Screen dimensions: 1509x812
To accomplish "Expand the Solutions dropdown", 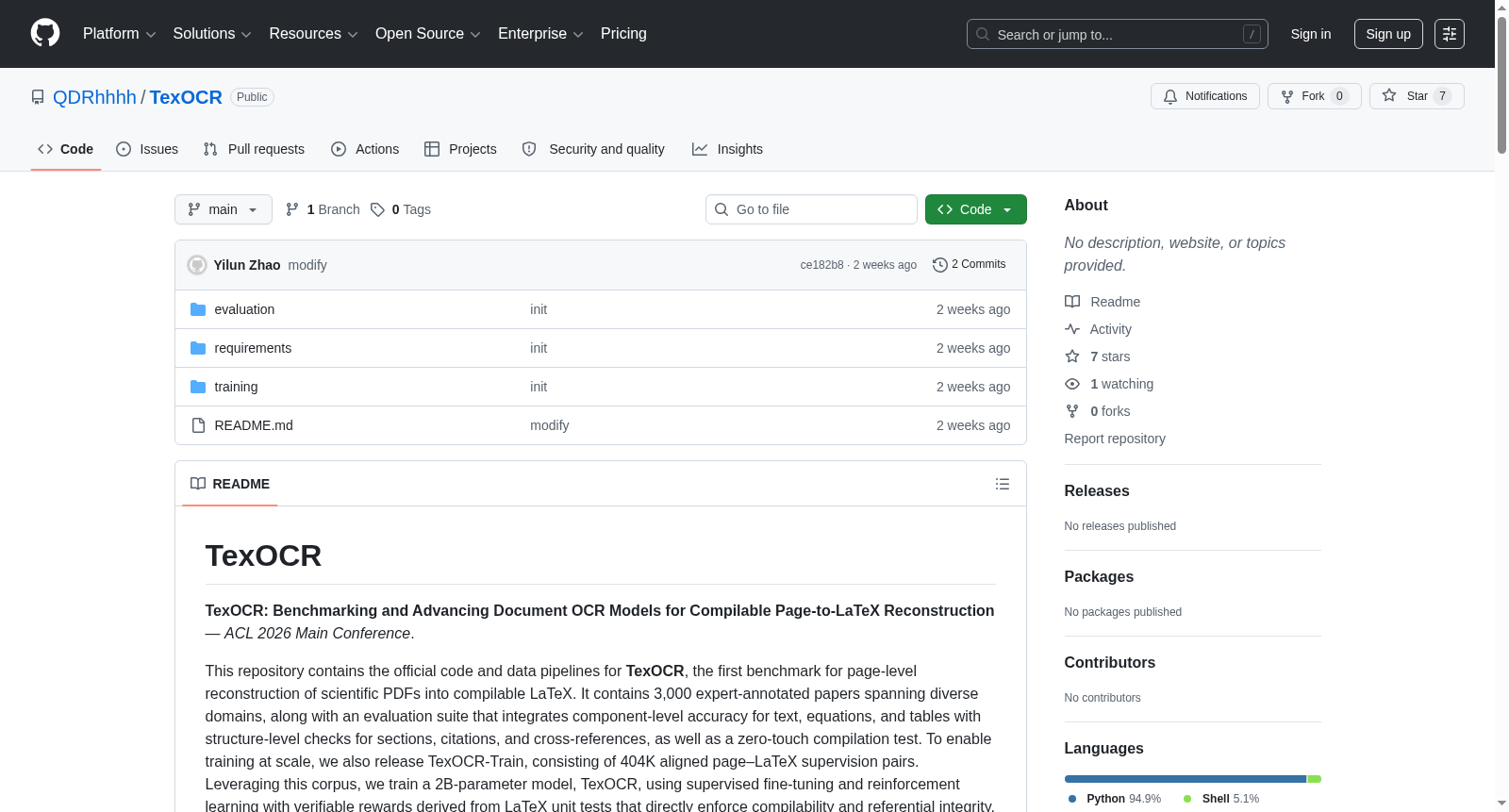I will tap(212, 34).
